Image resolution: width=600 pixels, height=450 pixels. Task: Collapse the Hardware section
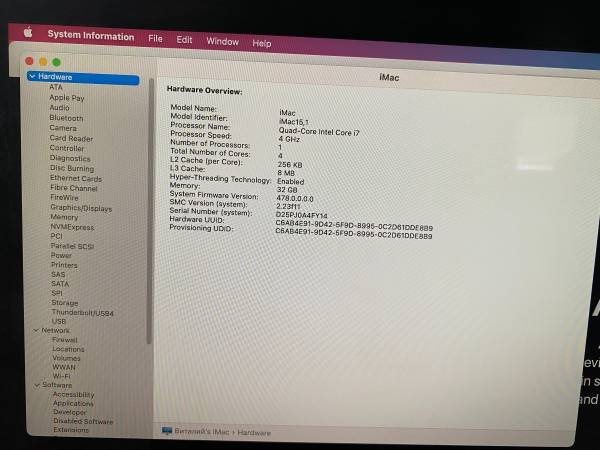coord(33,77)
